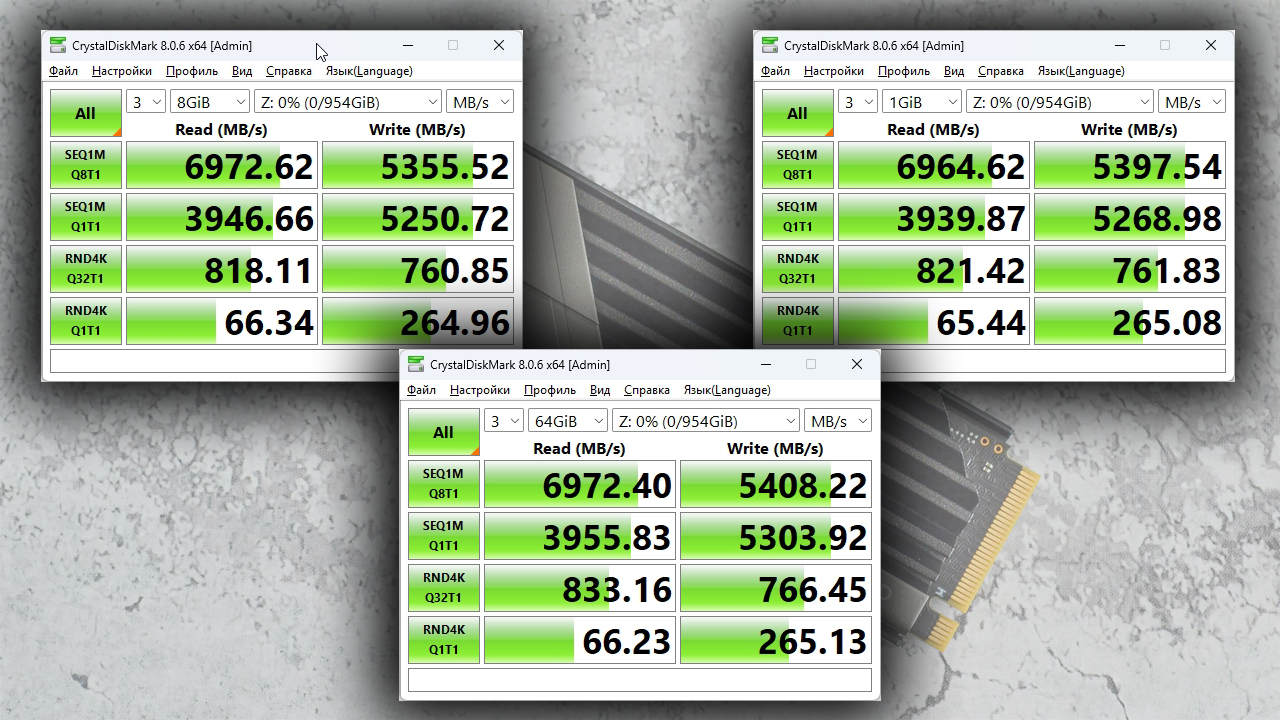Open Профиль menu in the 8GiB window
Screen dimensions: 1280x720
tap(192, 71)
